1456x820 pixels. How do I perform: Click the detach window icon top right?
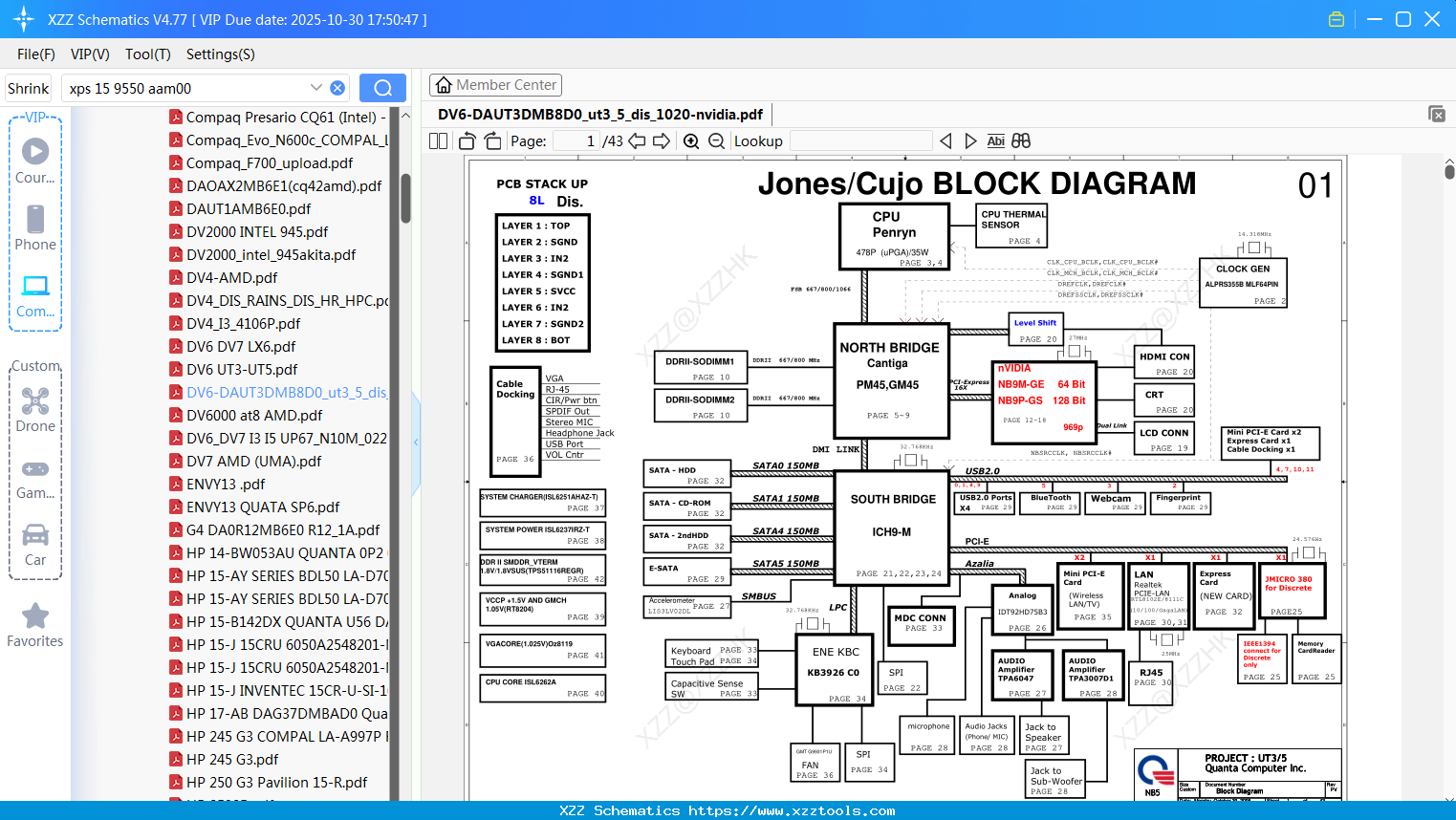tap(1437, 114)
